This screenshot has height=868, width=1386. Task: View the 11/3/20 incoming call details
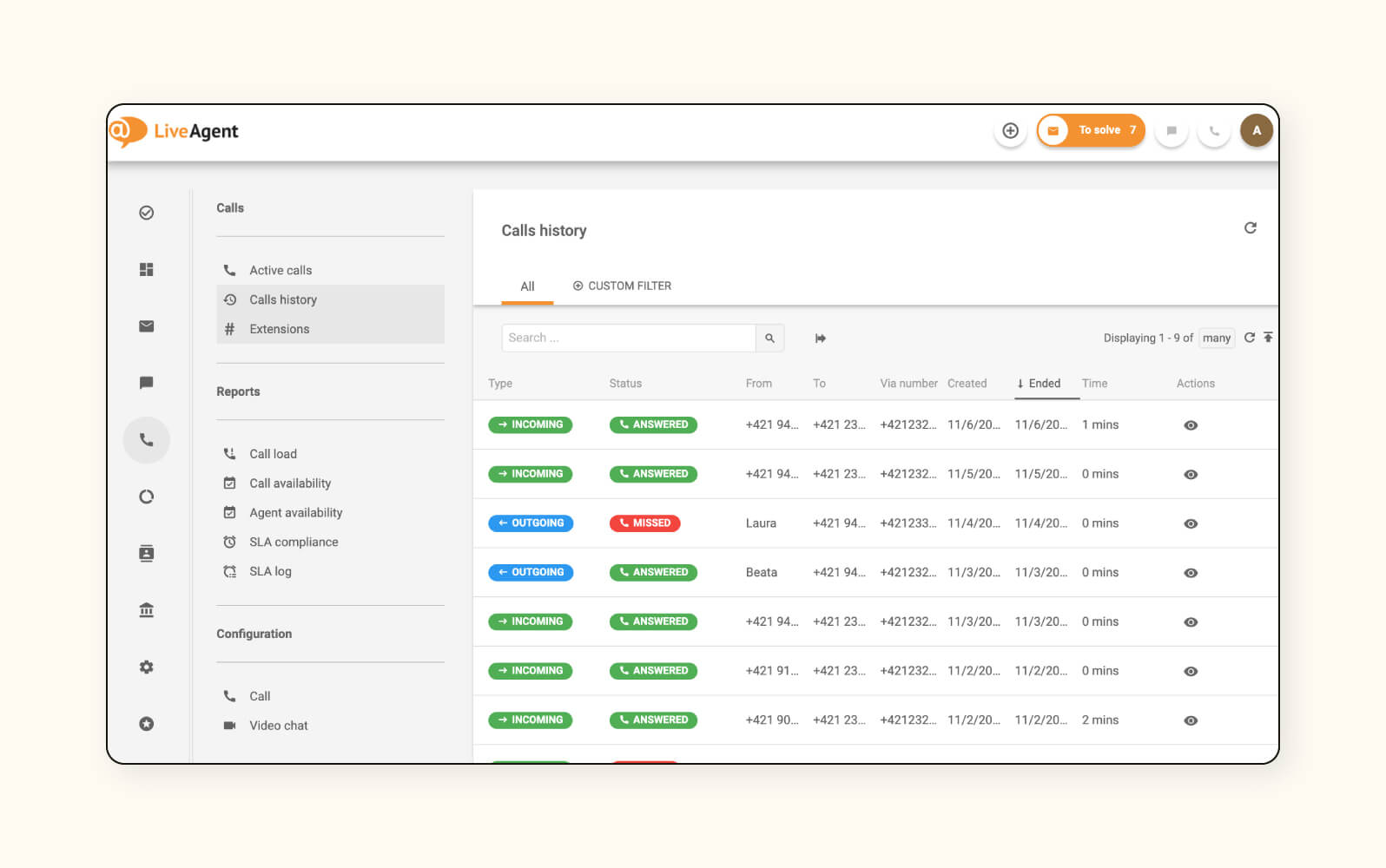pyautogui.click(x=1191, y=622)
